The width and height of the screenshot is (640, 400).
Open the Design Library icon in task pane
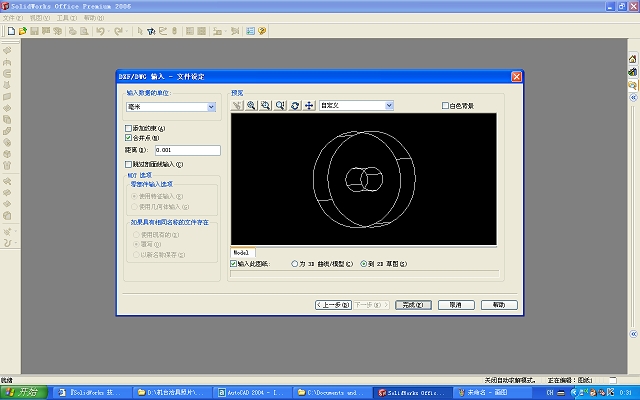633,72
